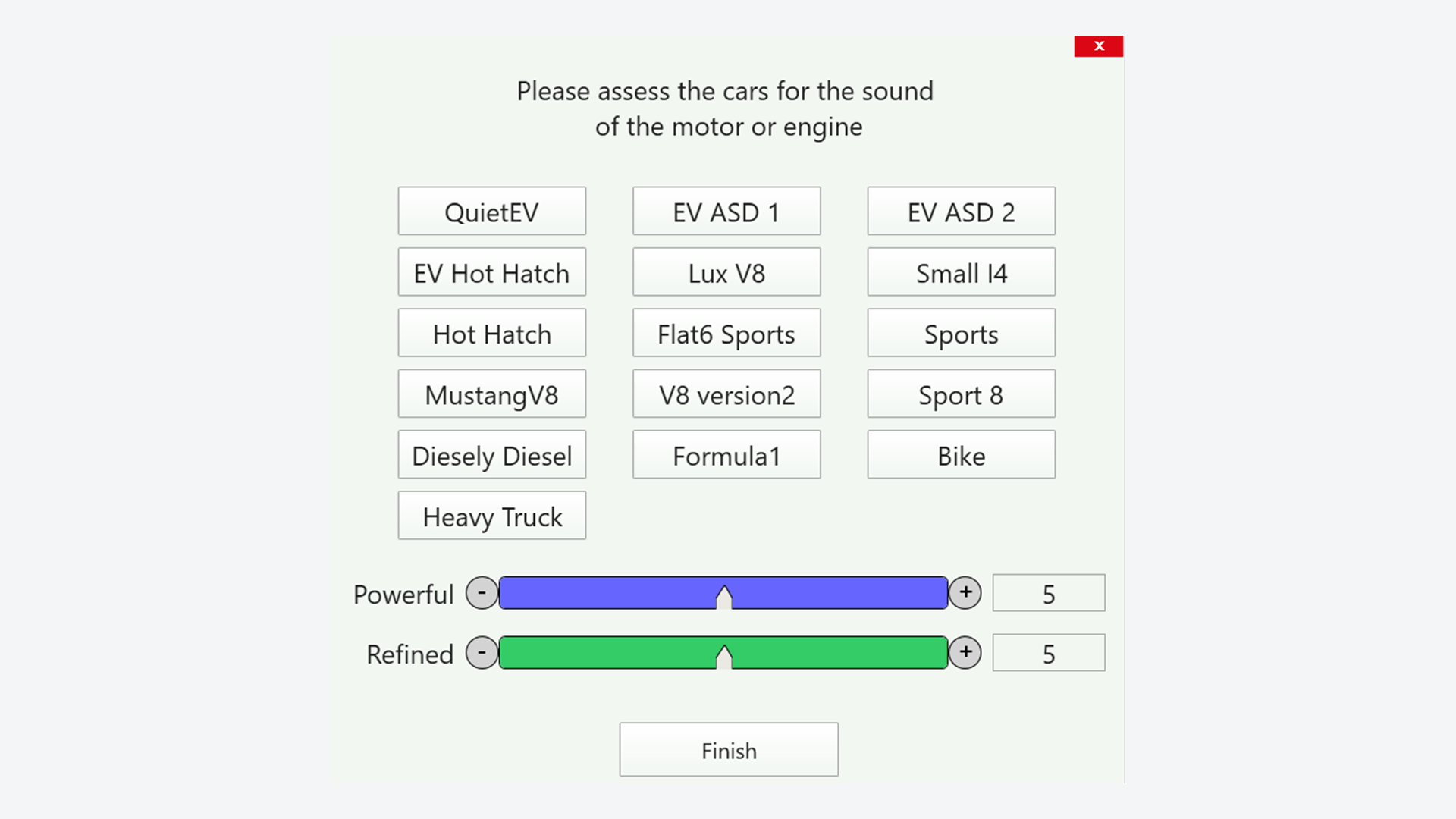Choose the Small I4 engine sound
The width and height of the screenshot is (1456, 819).
point(961,272)
